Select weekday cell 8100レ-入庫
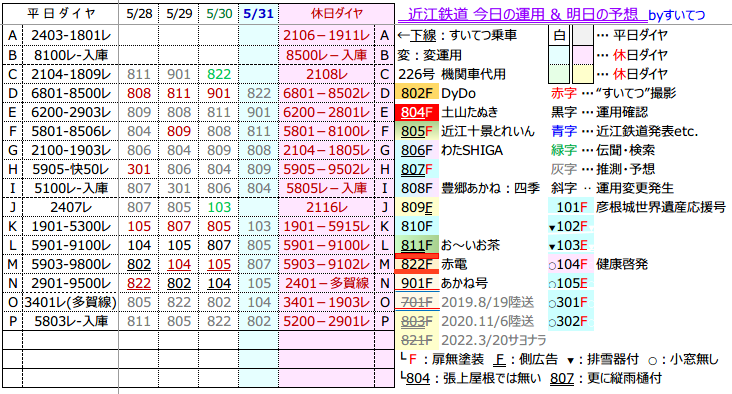This screenshot has width=732, height=394. pos(70,55)
